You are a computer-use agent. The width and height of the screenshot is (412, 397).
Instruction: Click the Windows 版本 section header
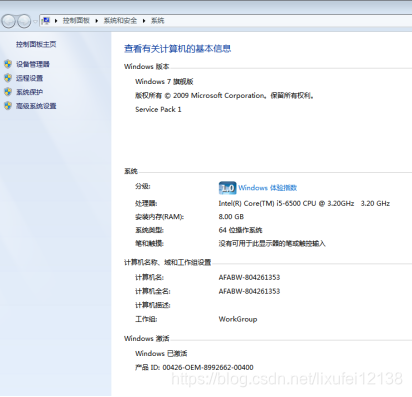(147, 67)
